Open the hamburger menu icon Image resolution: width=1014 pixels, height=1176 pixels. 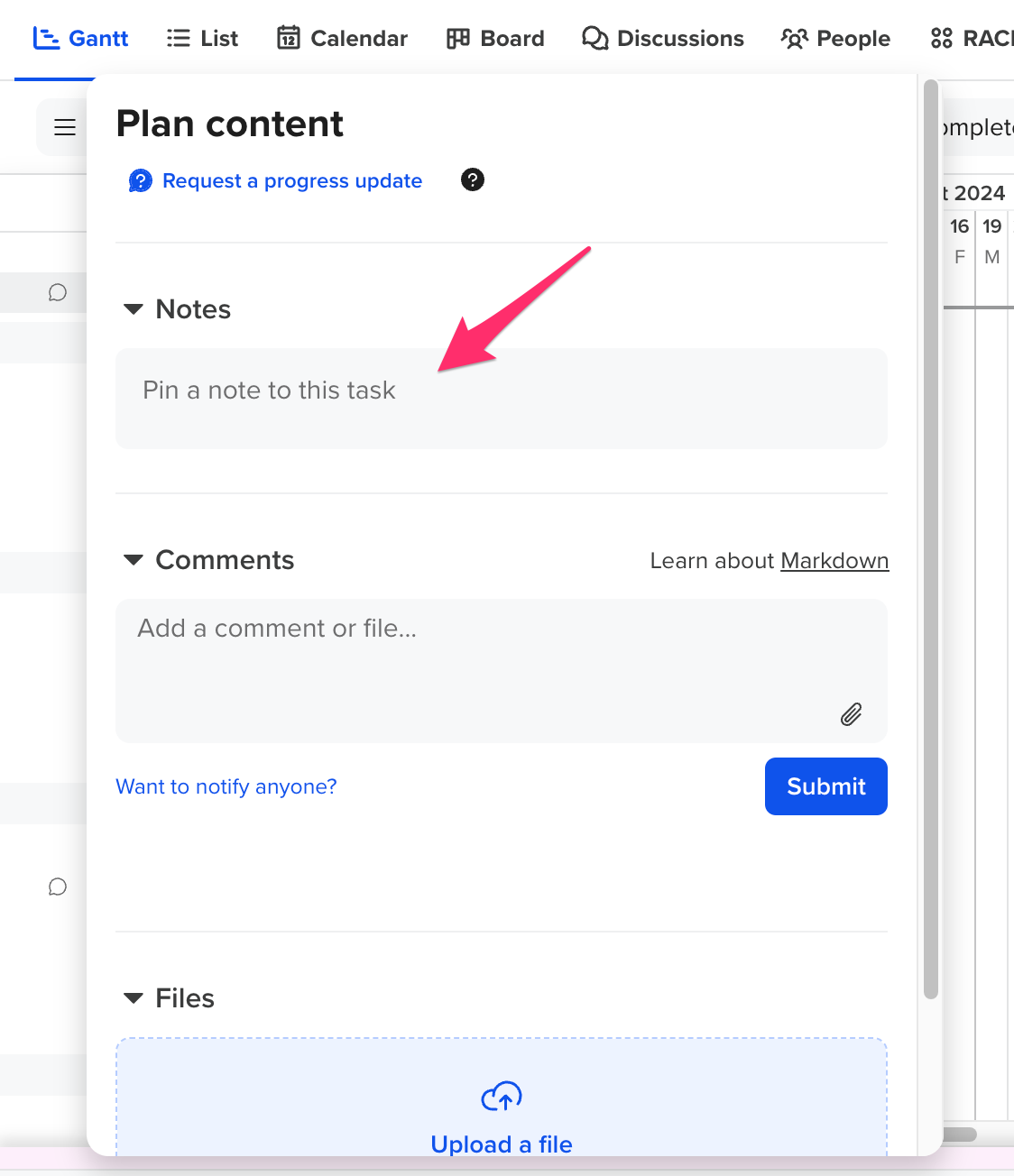click(64, 126)
